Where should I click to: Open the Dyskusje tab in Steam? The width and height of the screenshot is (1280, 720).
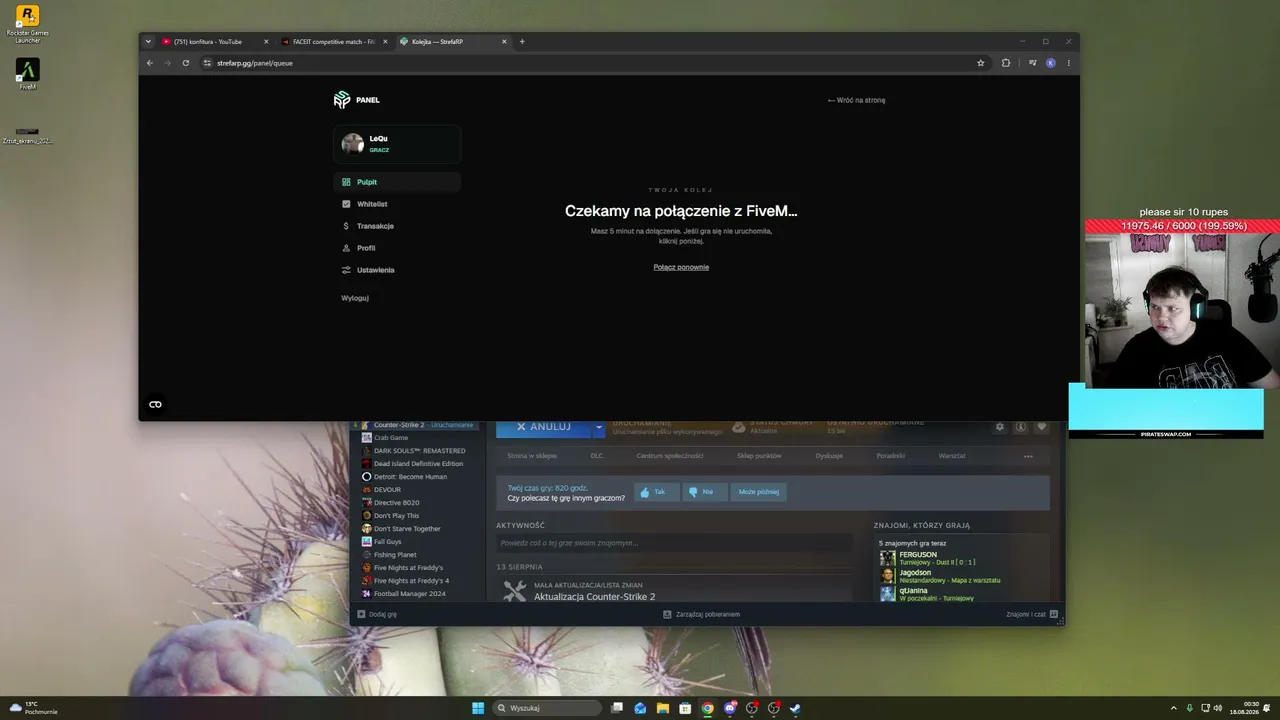click(x=829, y=456)
